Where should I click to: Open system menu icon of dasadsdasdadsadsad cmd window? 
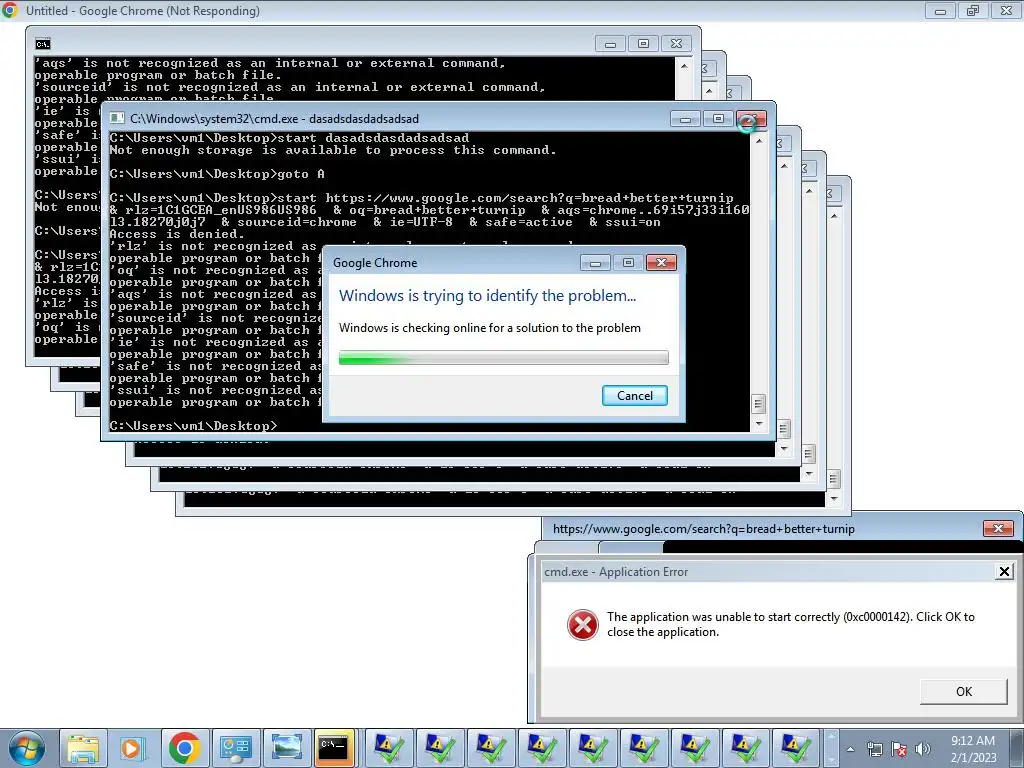(x=117, y=118)
